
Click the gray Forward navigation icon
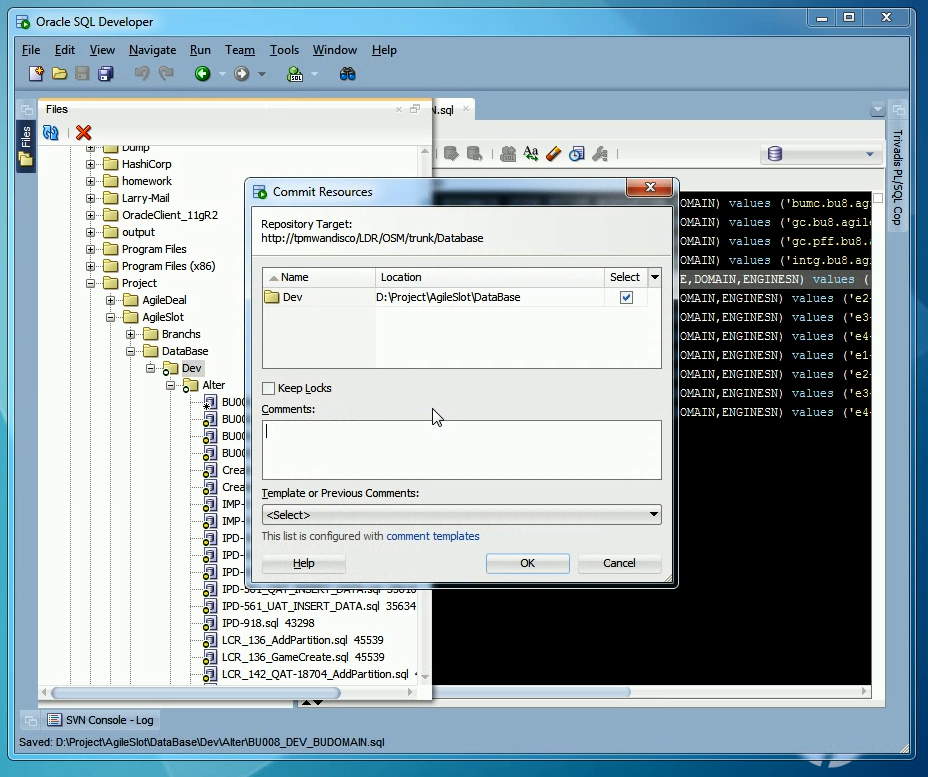(241, 74)
